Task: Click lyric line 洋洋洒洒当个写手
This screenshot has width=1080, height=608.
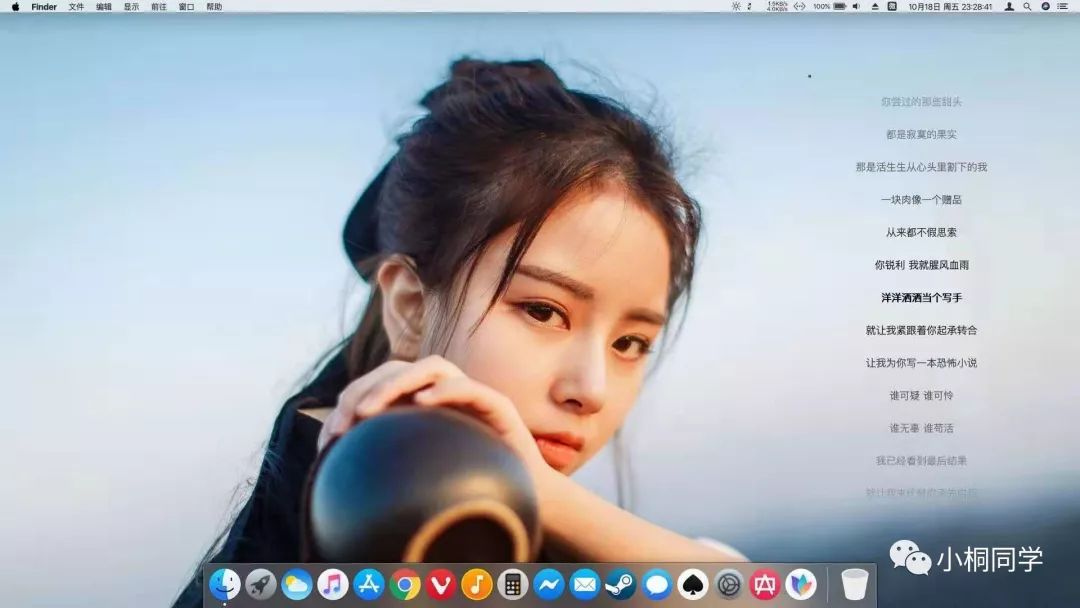Action: pos(922,297)
